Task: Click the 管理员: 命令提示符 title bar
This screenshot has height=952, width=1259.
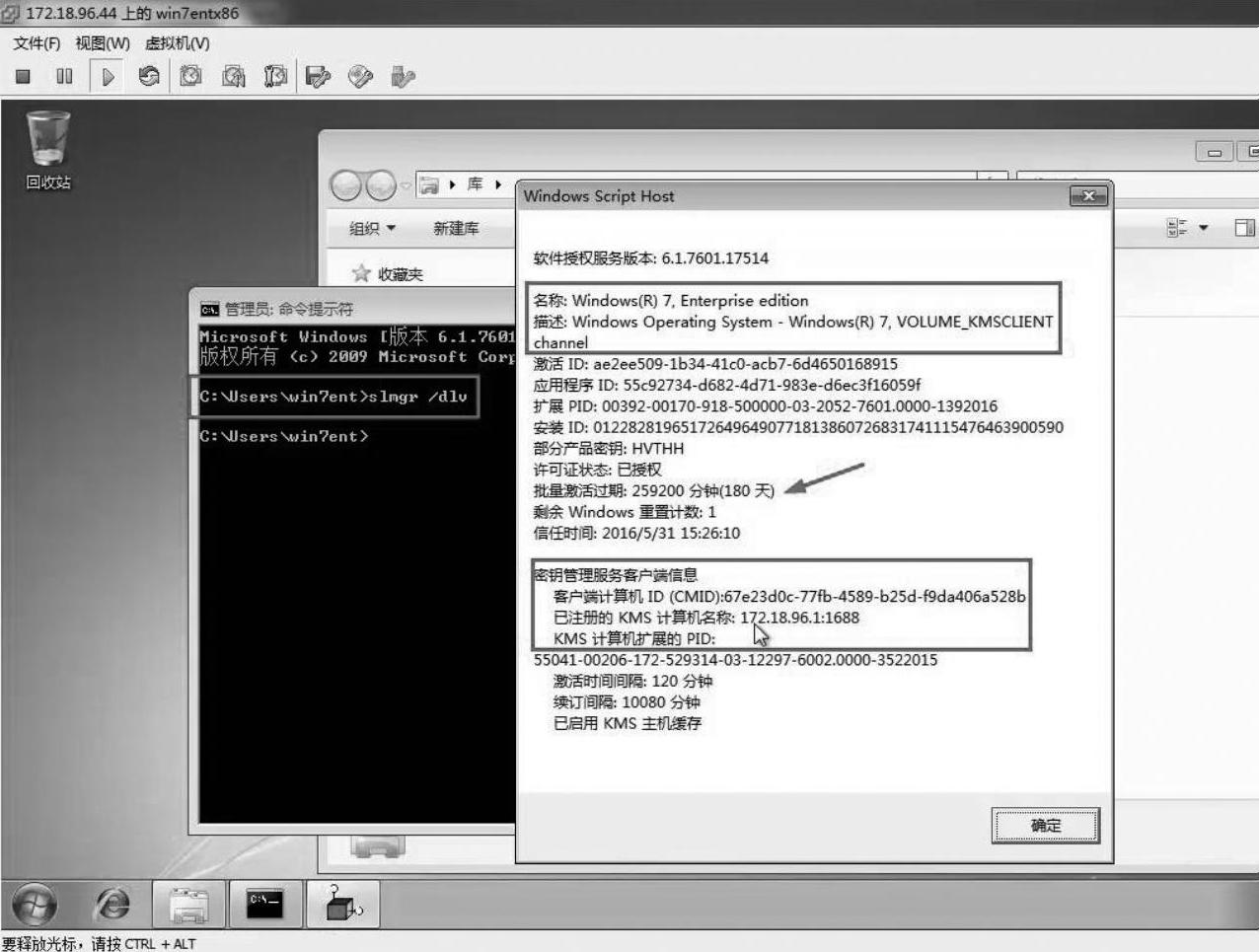Action: pyautogui.click(x=353, y=309)
